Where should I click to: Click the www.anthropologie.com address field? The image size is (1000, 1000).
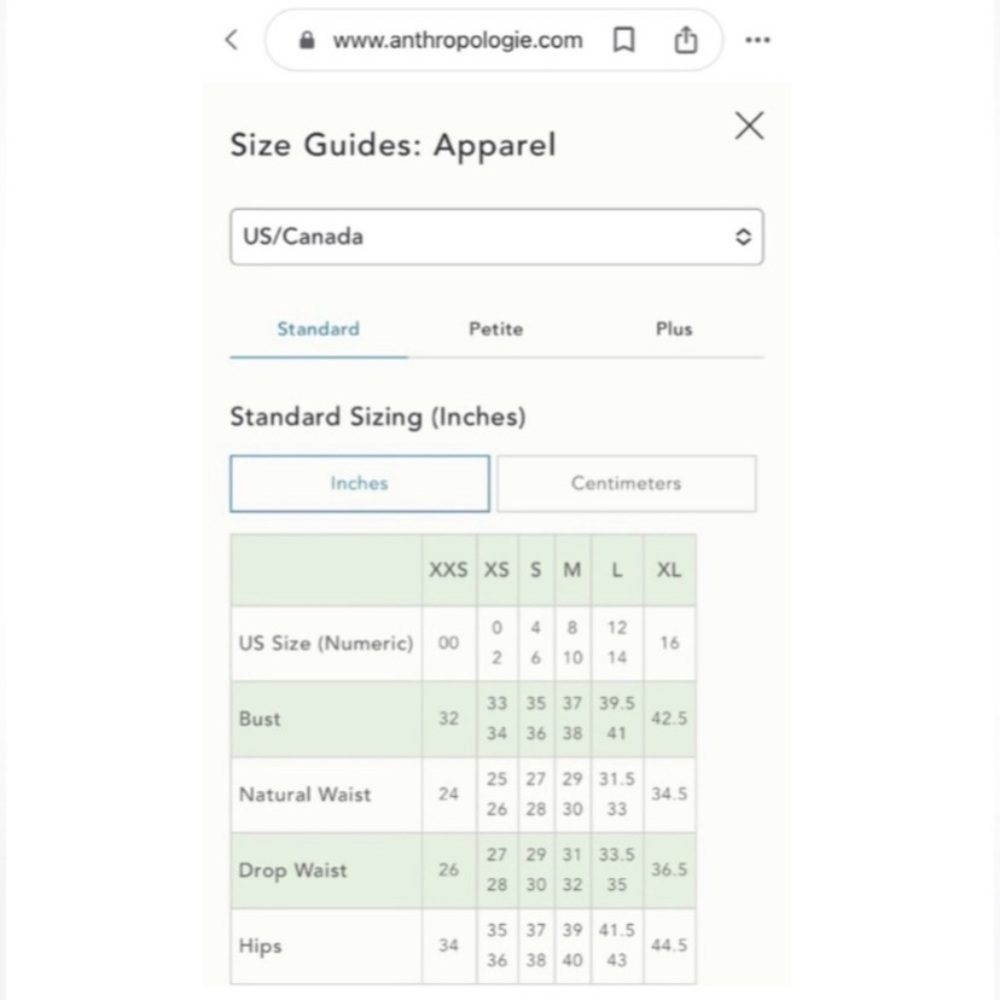[x=457, y=40]
